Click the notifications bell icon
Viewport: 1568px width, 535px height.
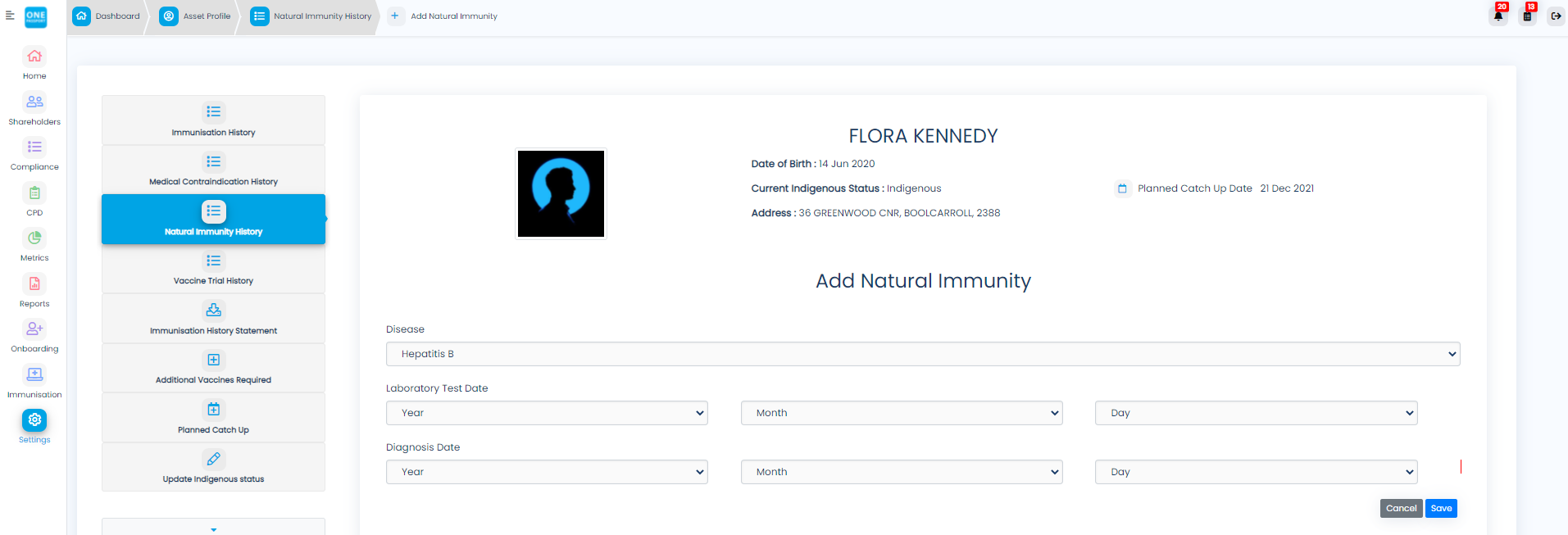pos(1498,16)
